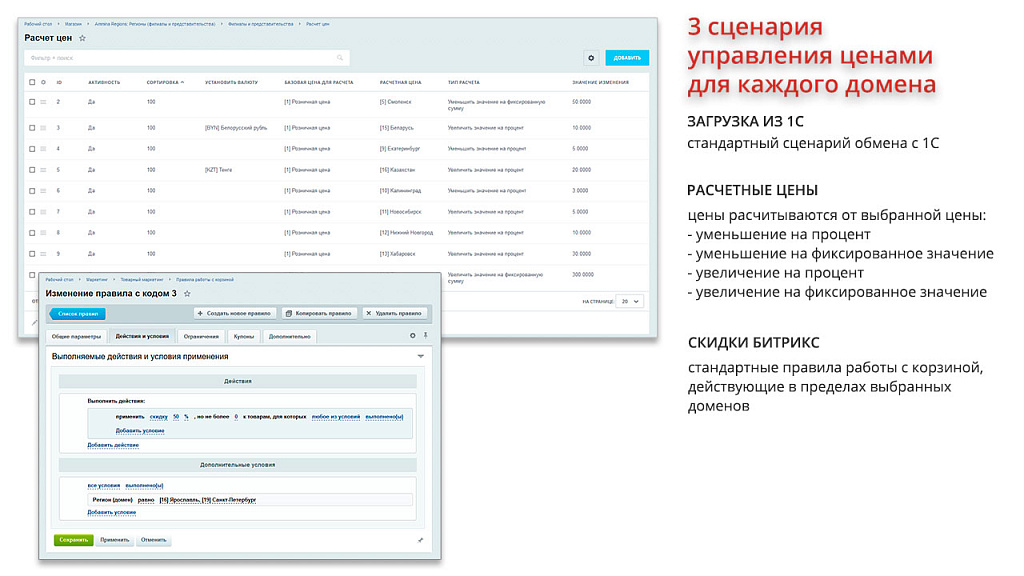1024x576 pixels.
Task: Click the blue Добавить button
Action: point(625,58)
